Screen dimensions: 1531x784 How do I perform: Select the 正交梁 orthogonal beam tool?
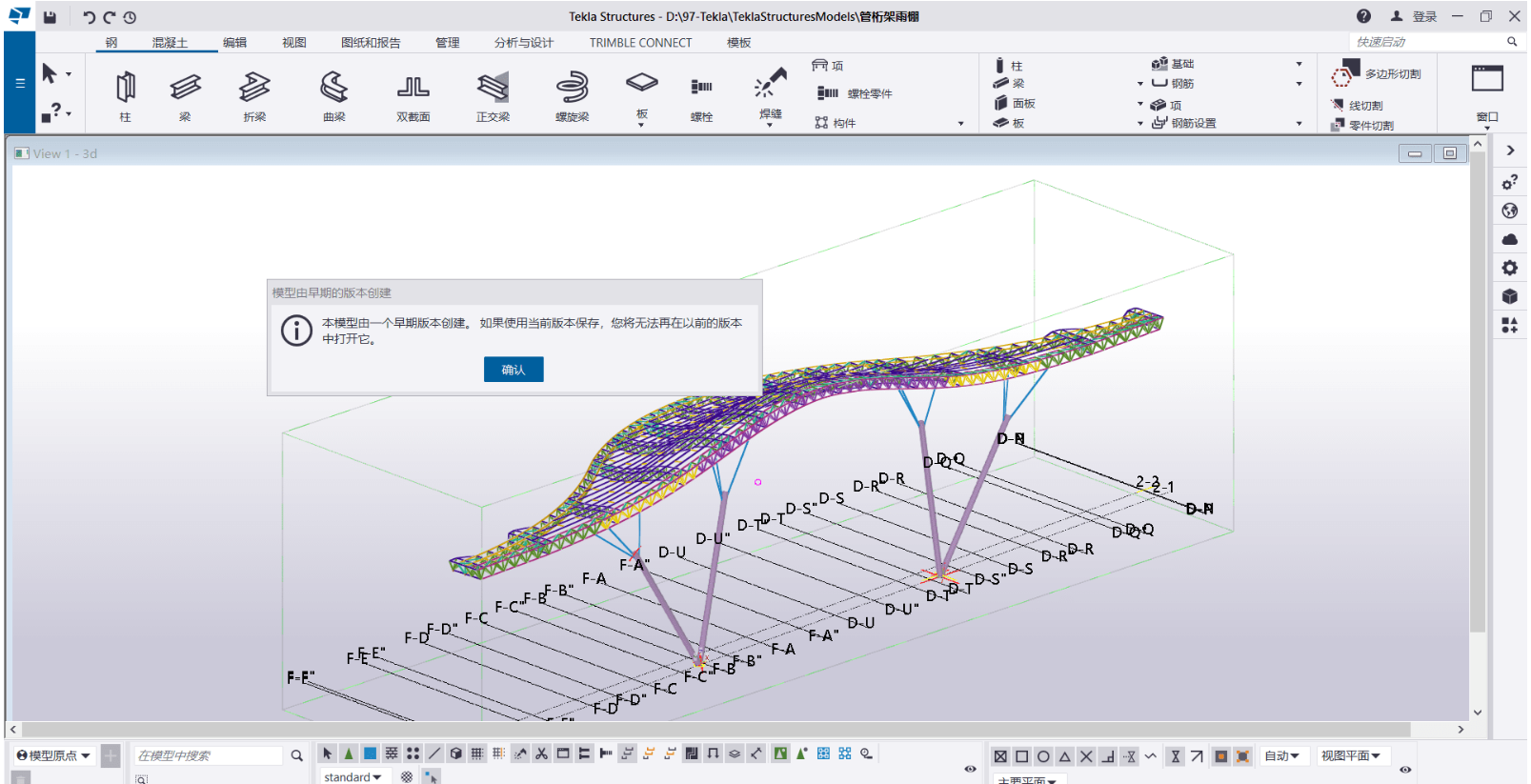coord(493,94)
